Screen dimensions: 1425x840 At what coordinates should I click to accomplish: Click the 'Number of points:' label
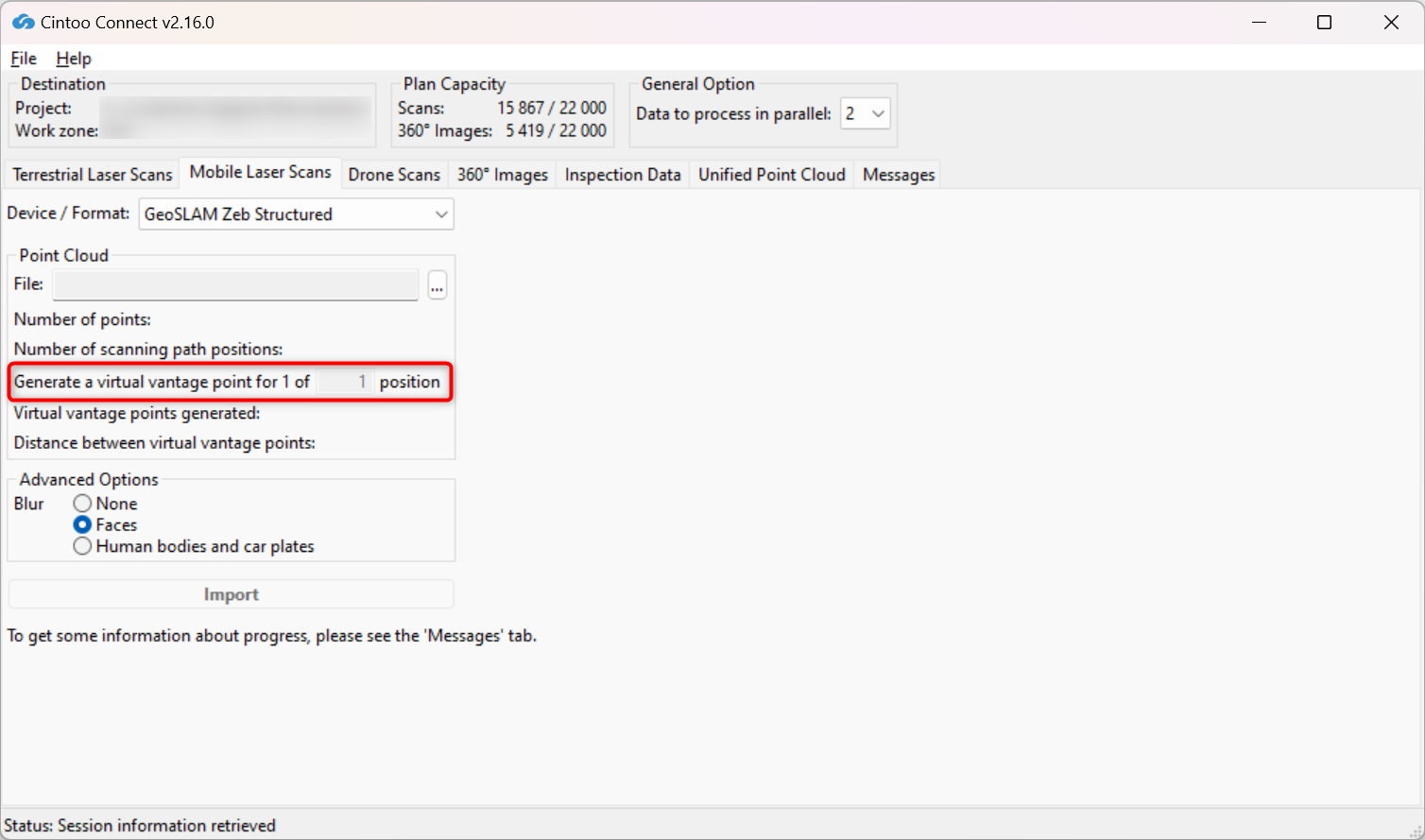click(x=82, y=319)
